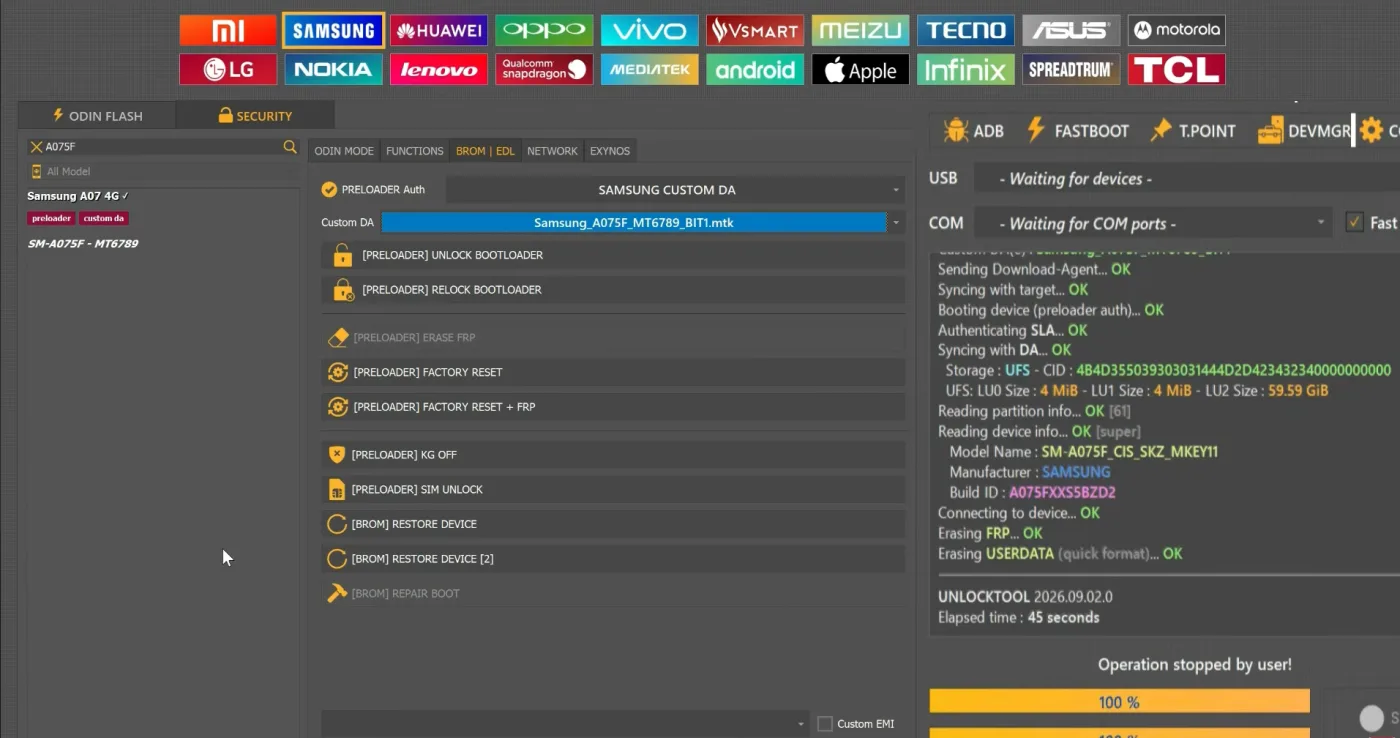Viewport: 1400px width, 738px height.
Task: Switch to the ODIN FLASH tab
Action: click(97, 116)
